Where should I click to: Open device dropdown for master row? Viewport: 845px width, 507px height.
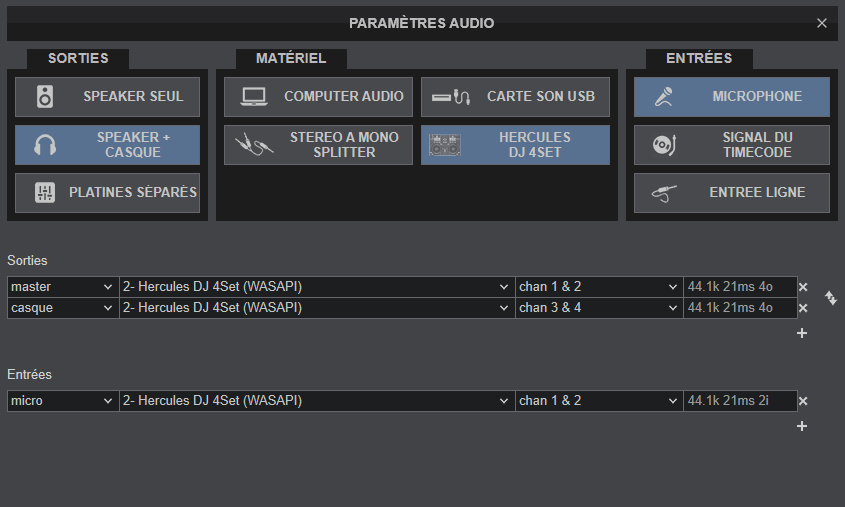click(317, 287)
